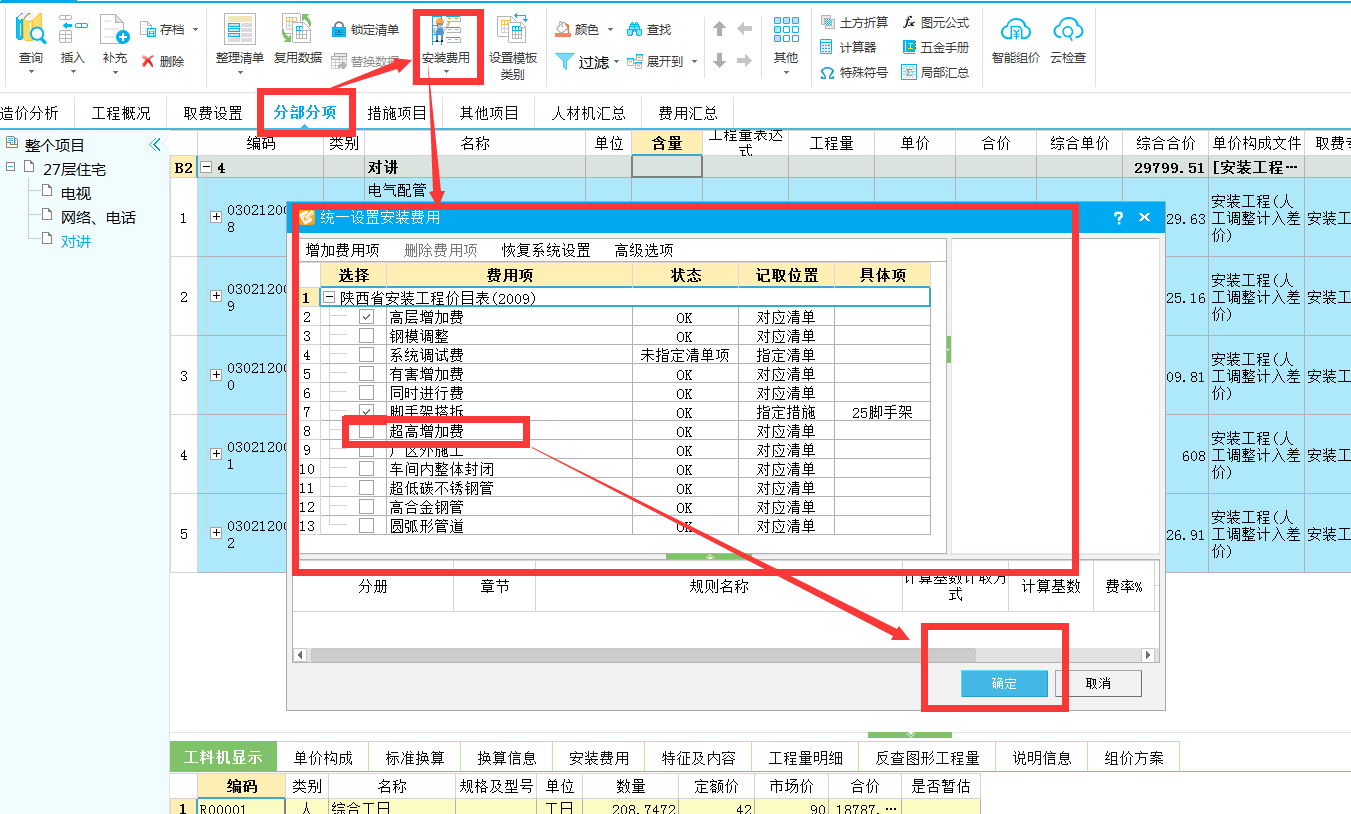Click 增加费用项 in the dialog

[342, 250]
